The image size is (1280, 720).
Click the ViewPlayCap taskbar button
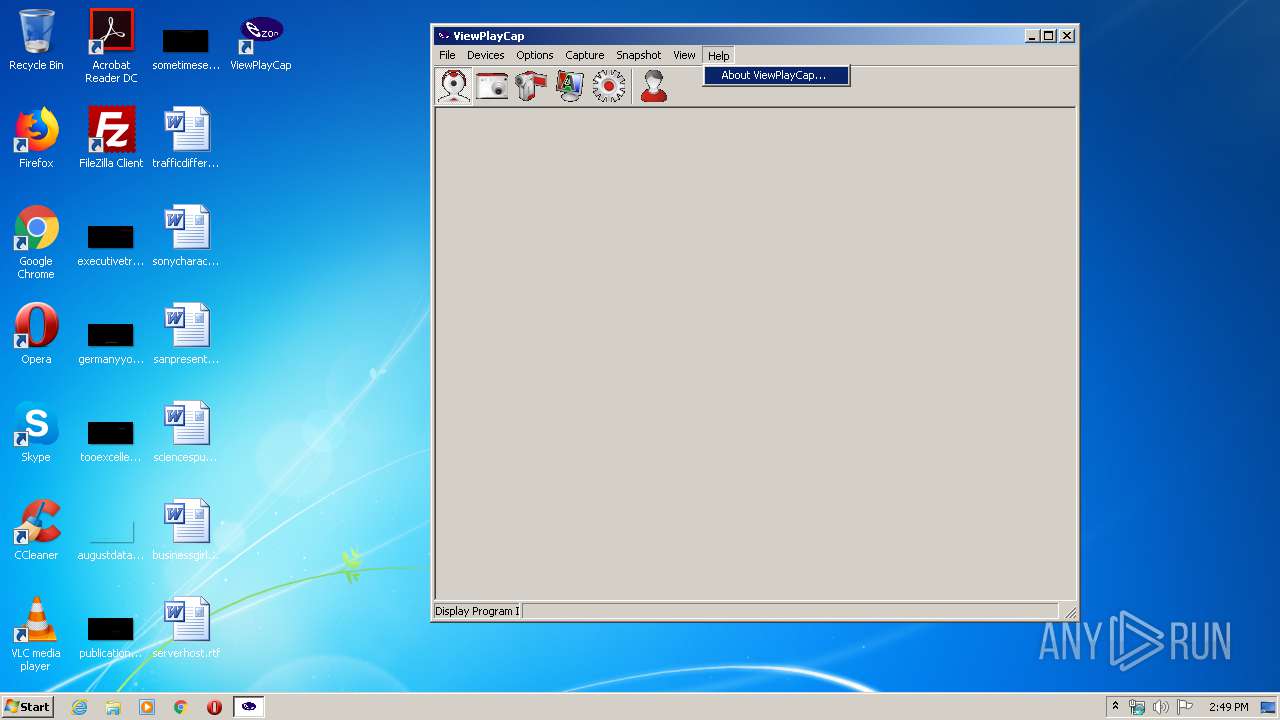248,707
